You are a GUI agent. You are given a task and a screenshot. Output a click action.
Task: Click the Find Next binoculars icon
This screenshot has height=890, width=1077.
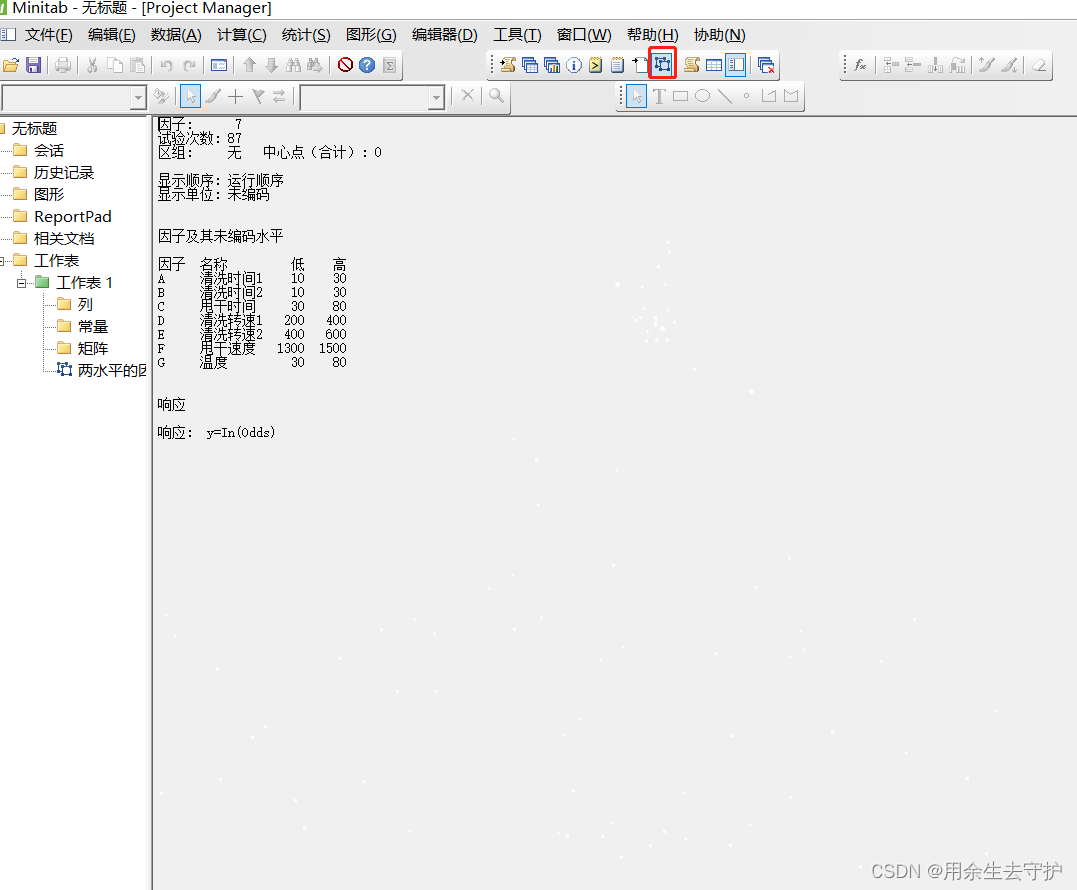pyautogui.click(x=315, y=65)
